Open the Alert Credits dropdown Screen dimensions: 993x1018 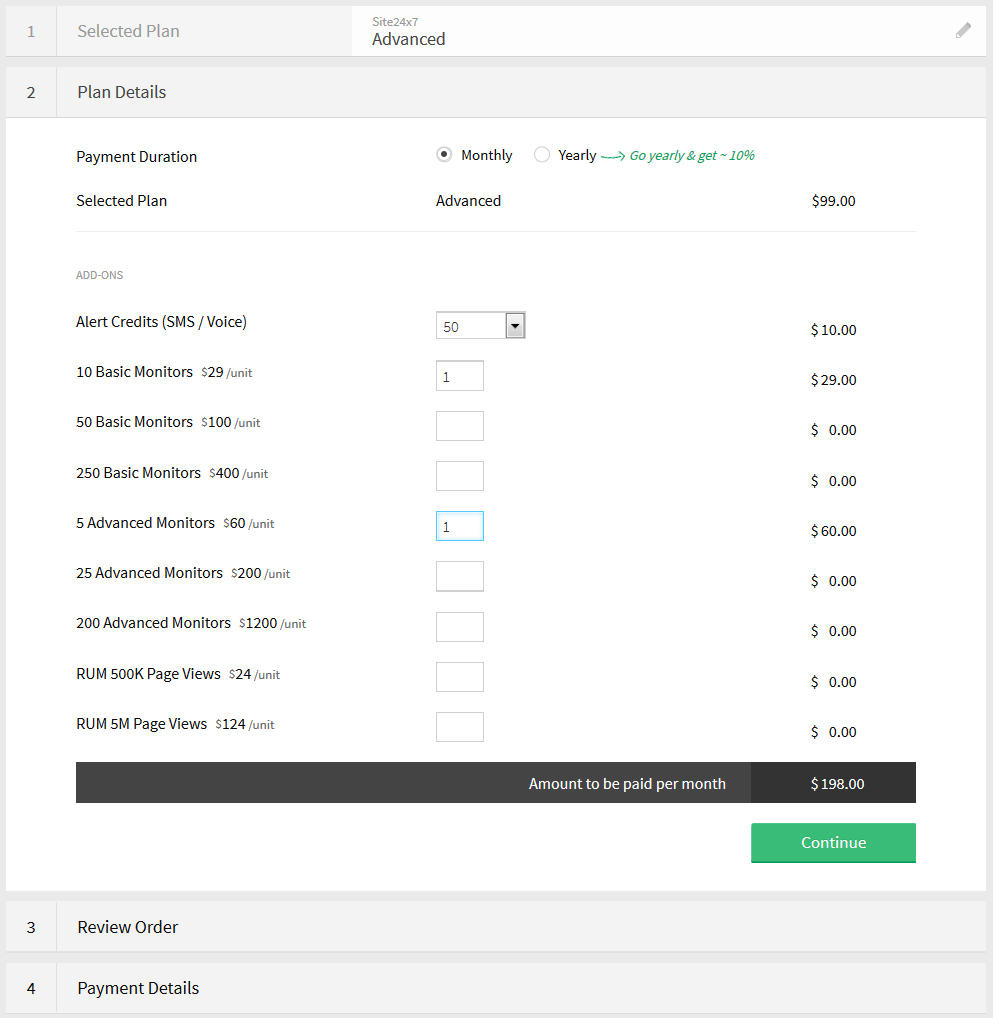[481, 326]
